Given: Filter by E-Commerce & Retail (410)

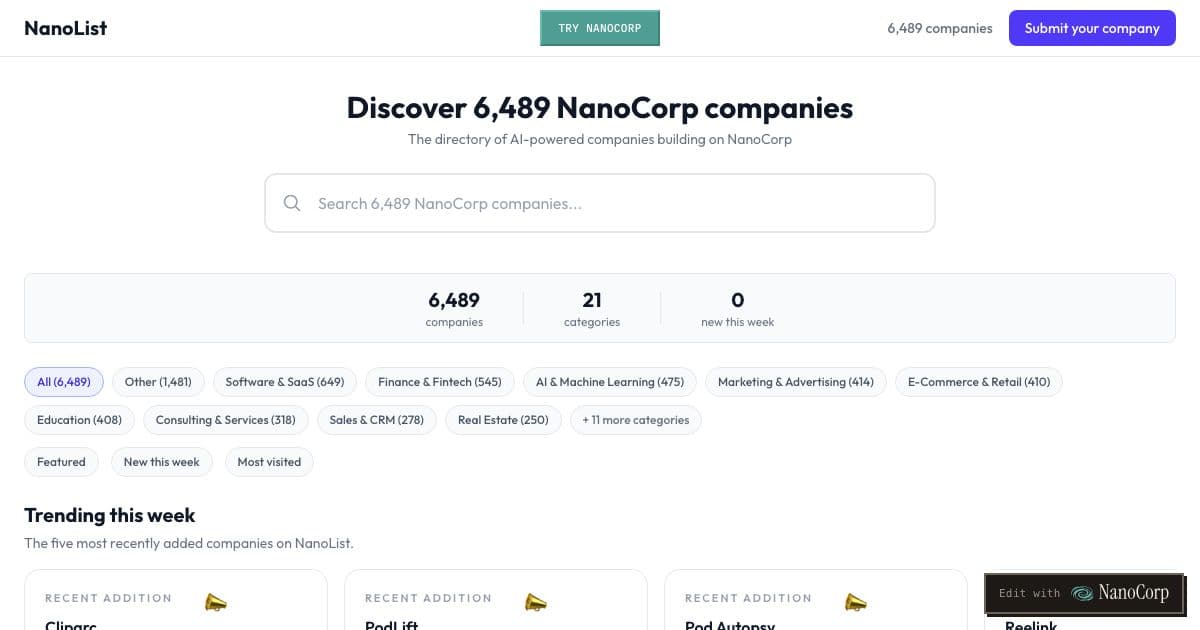Looking at the screenshot, I should [x=979, y=382].
